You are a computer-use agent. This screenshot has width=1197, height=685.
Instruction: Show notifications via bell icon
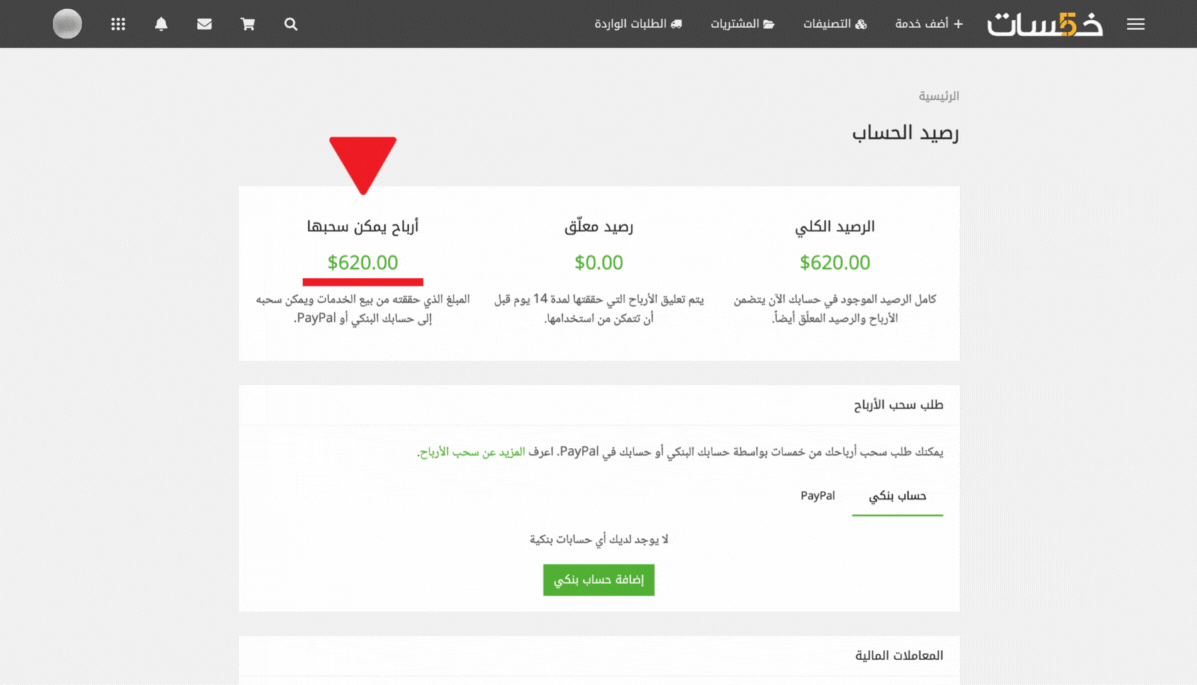coord(161,24)
